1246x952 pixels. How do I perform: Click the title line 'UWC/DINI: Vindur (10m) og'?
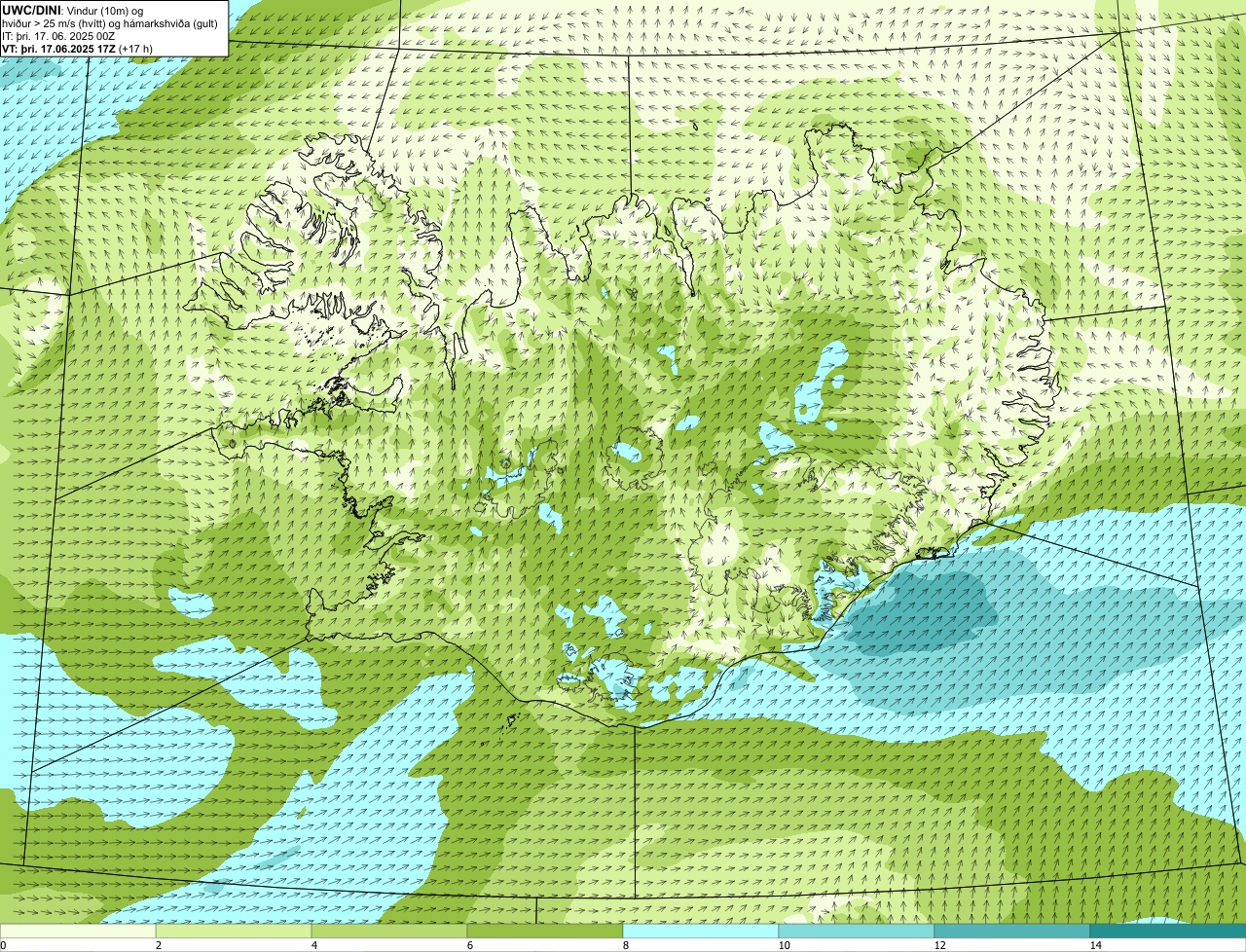pyautogui.click(x=73, y=10)
